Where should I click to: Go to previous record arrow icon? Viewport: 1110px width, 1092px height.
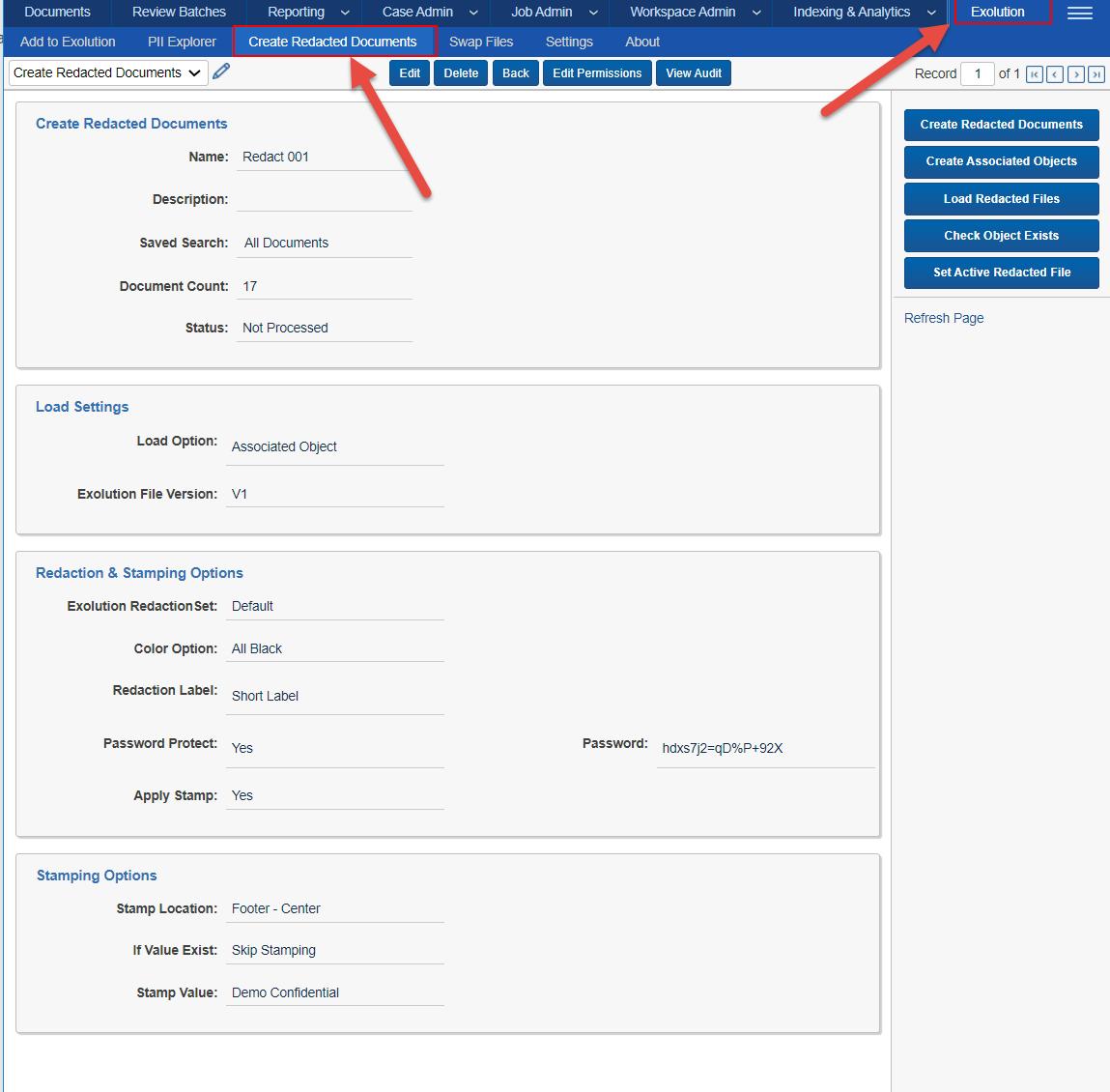(1055, 73)
